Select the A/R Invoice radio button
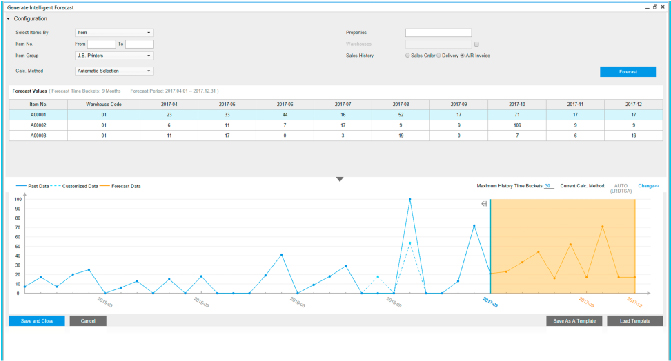The image size is (671, 361). point(463,56)
